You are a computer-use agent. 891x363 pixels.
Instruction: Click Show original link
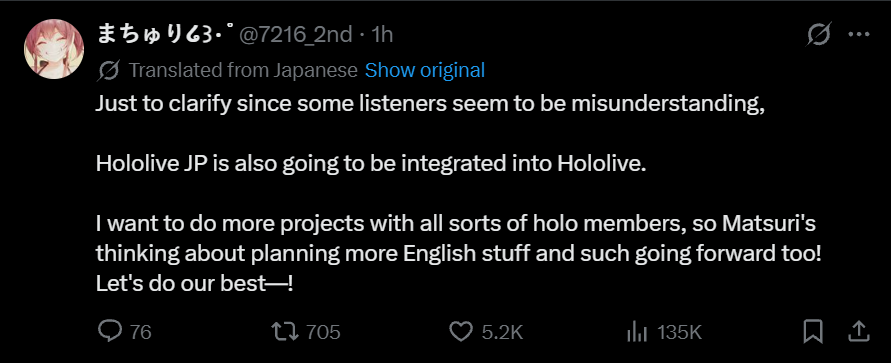[424, 70]
